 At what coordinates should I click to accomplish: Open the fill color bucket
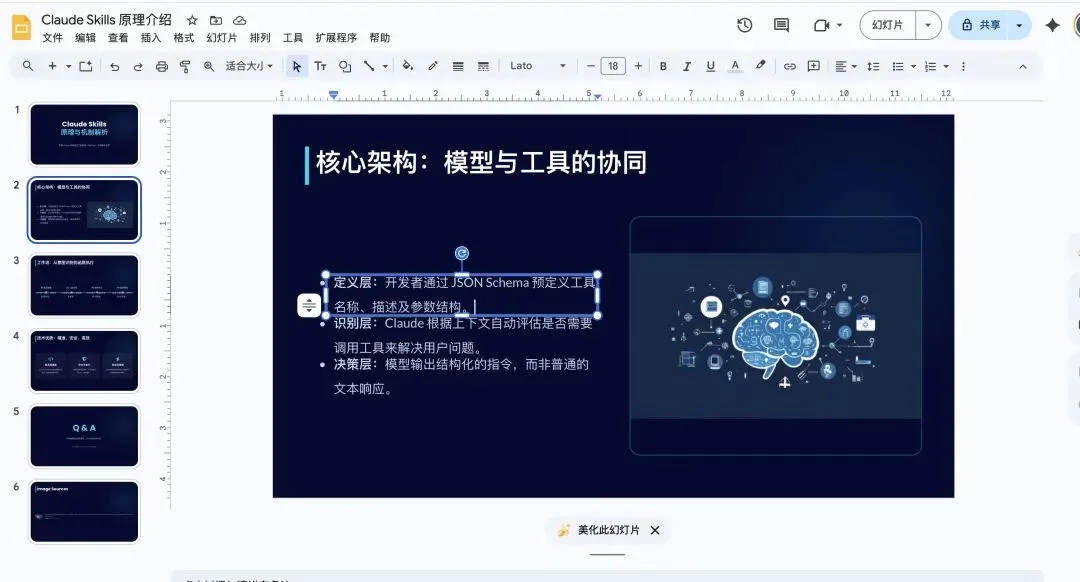click(x=408, y=66)
